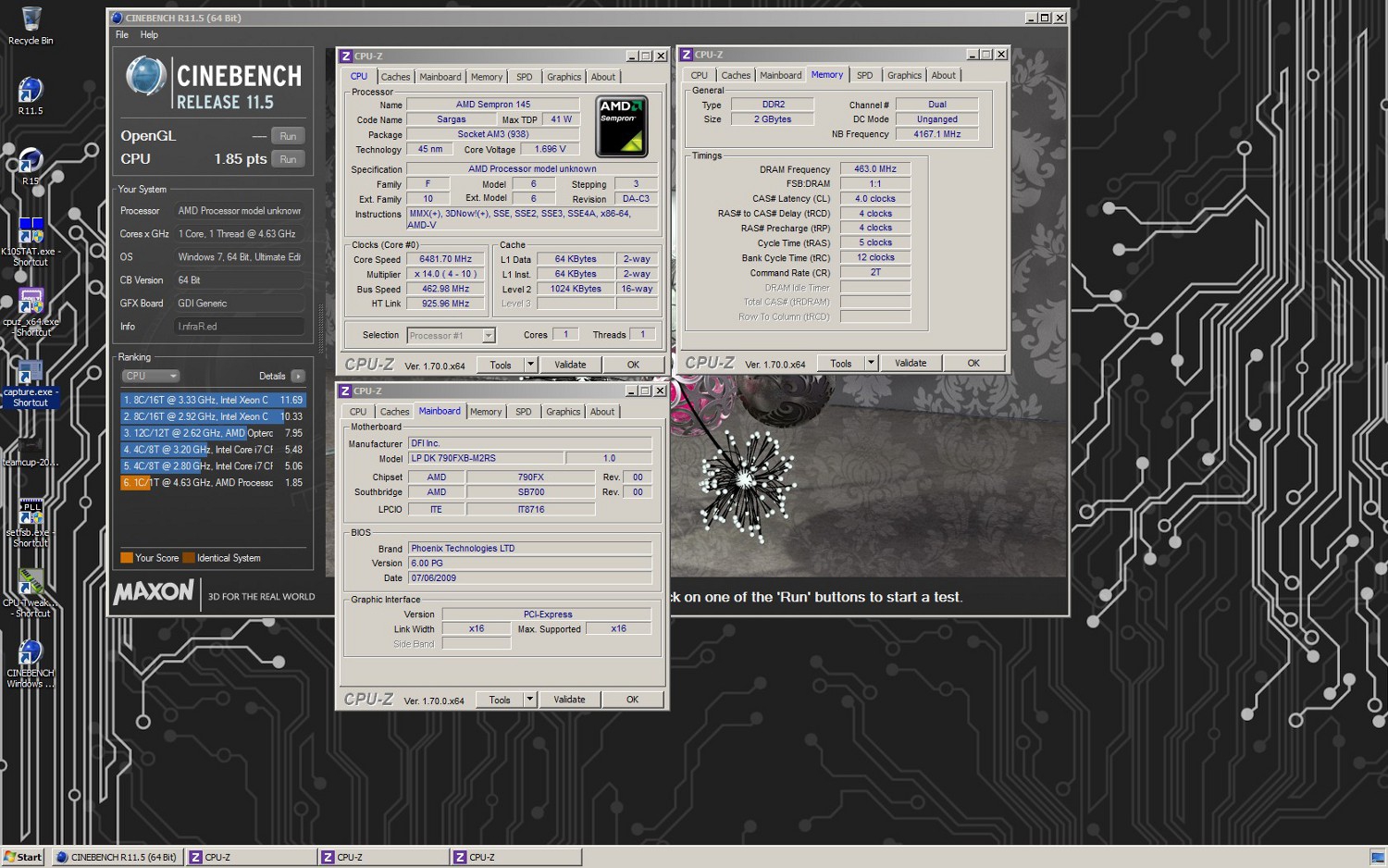The width and height of the screenshot is (1388, 868).
Task: Select ranking row 6 AMD Processor 1.85
Action: point(213,483)
